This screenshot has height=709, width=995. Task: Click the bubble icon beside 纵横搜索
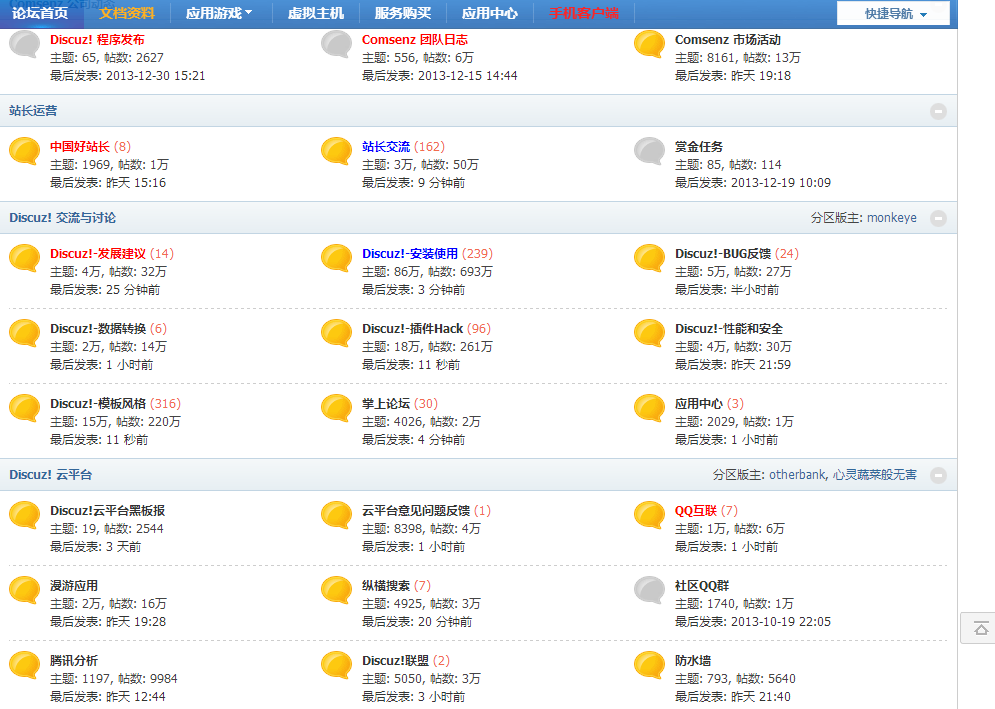click(x=336, y=591)
